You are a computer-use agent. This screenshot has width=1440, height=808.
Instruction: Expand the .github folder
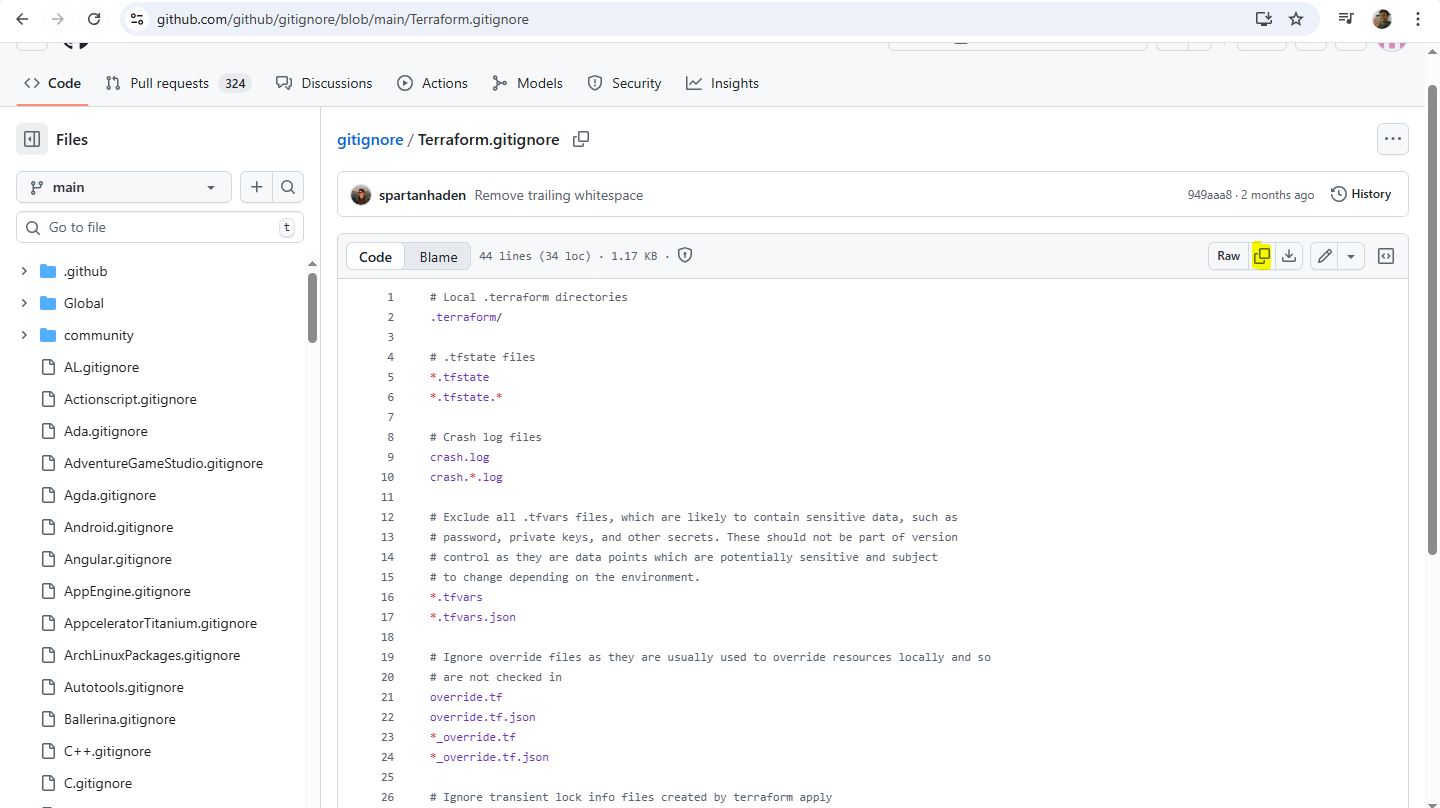(x=24, y=271)
